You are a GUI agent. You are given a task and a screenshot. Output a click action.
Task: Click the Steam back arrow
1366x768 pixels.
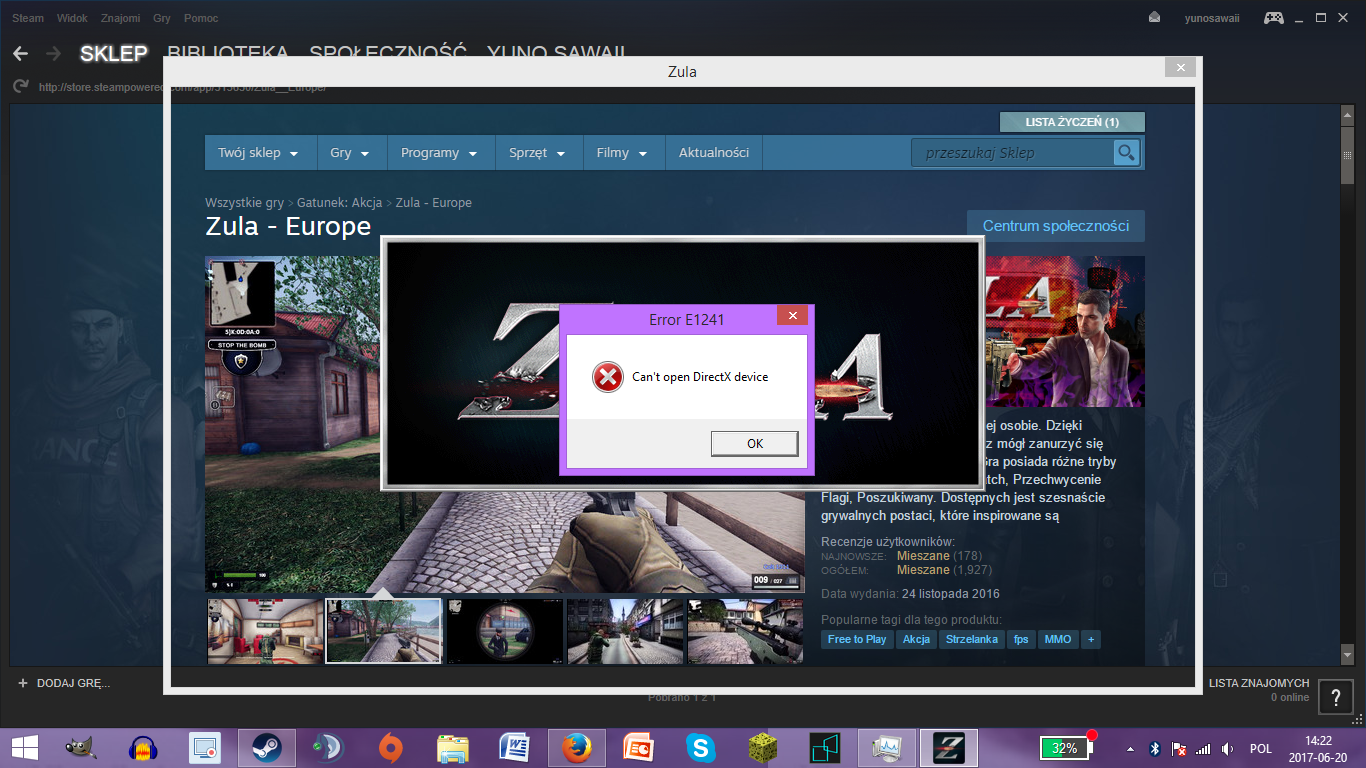click(x=20, y=54)
